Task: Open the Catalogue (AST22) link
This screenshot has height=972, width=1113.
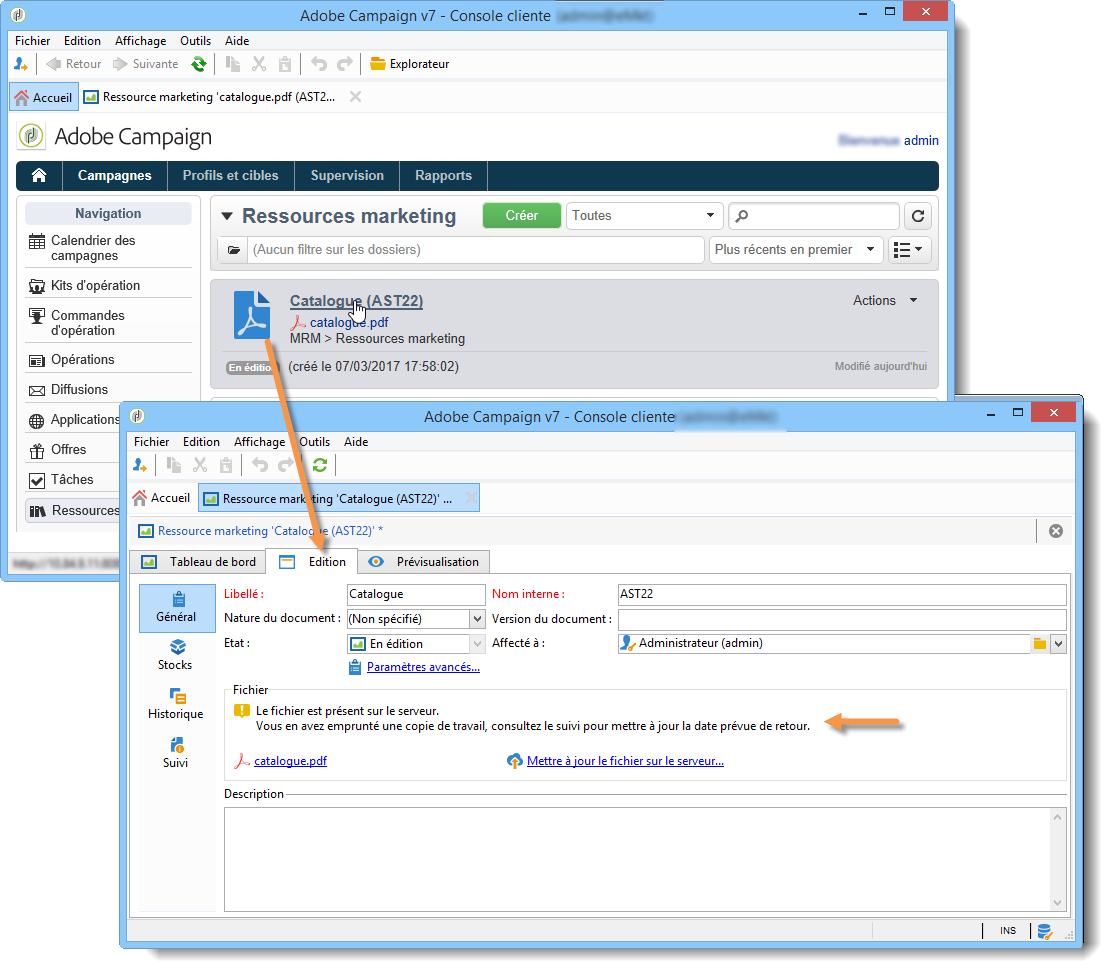Action: tap(356, 301)
